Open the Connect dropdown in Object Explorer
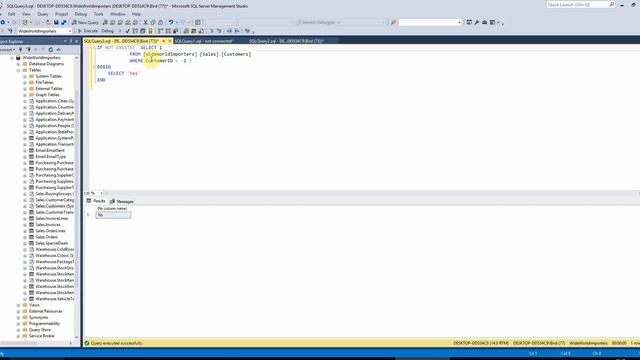This screenshot has height=360, width=640. tap(7, 49)
